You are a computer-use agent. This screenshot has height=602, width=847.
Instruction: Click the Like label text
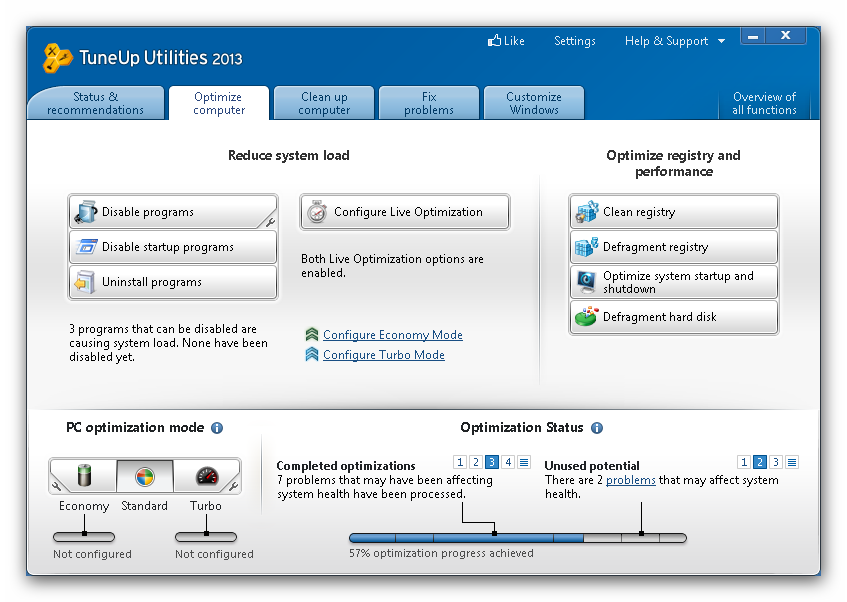click(x=514, y=41)
